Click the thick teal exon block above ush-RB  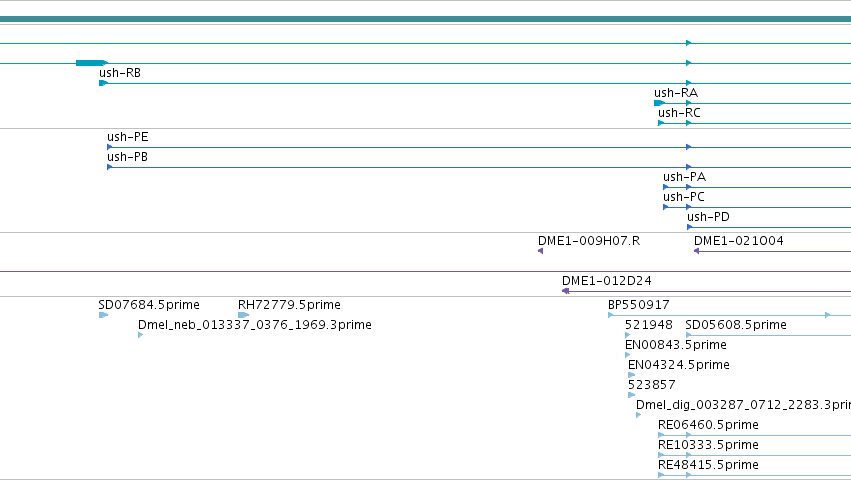point(91,63)
